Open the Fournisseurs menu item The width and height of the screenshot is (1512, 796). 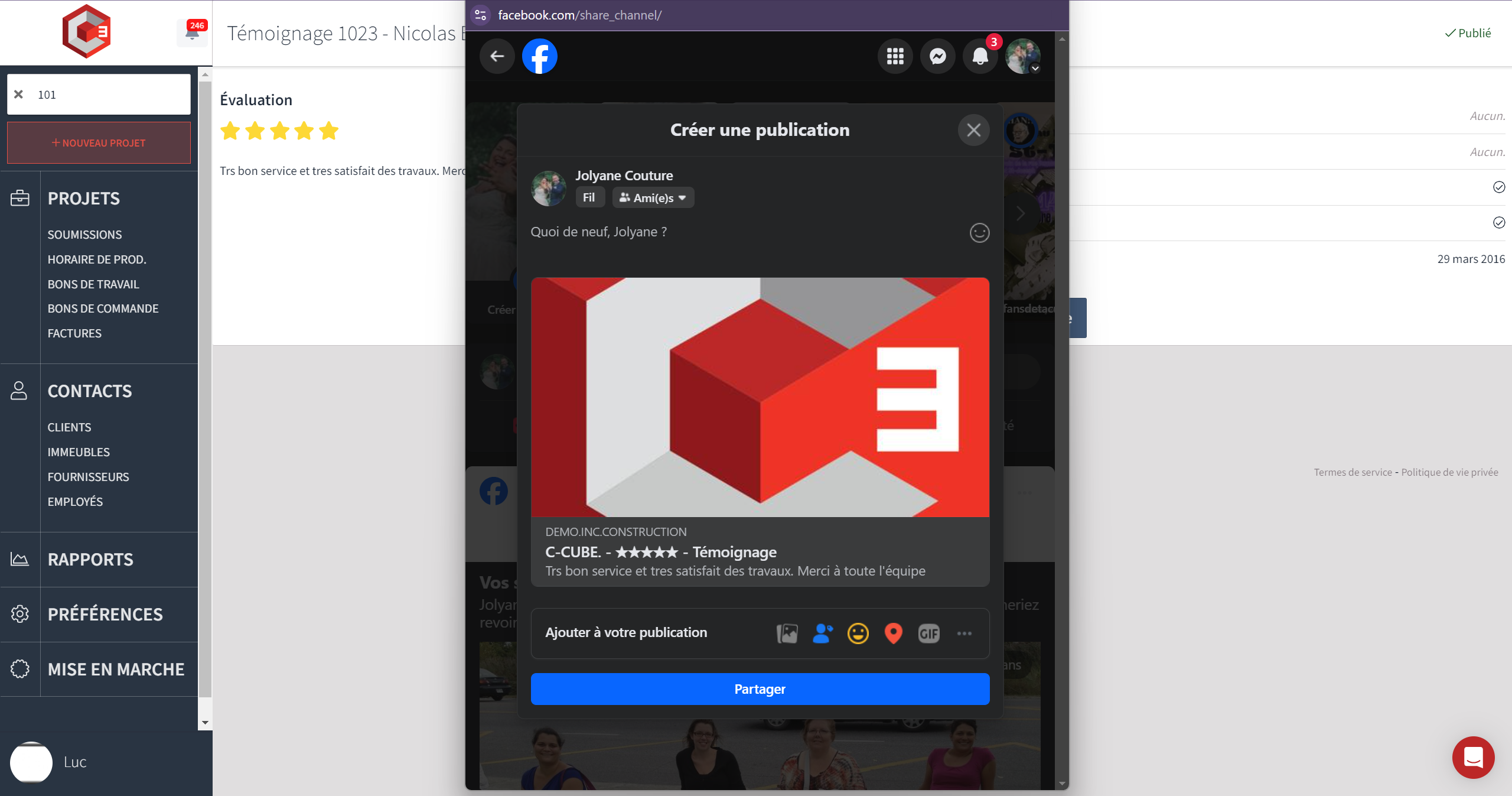click(89, 477)
